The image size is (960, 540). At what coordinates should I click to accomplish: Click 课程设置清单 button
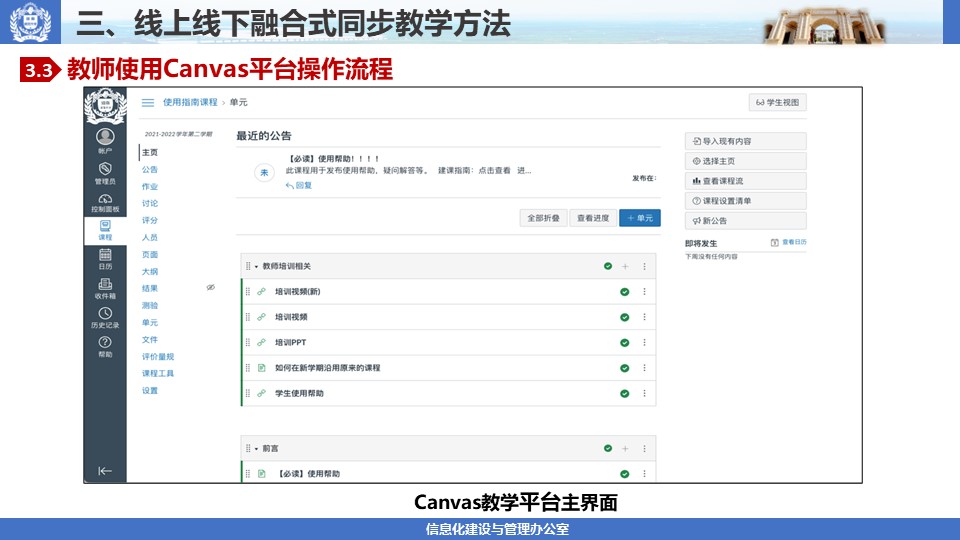[x=745, y=201]
